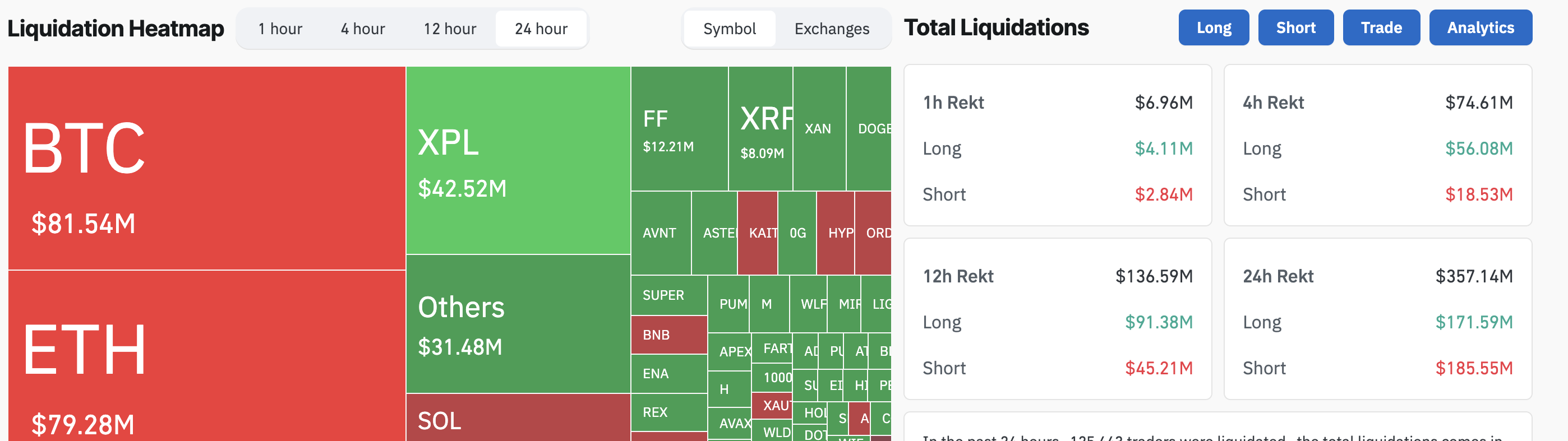The width and height of the screenshot is (1568, 441).
Task: Click the ETH heatmap tile
Action: [x=207, y=356]
